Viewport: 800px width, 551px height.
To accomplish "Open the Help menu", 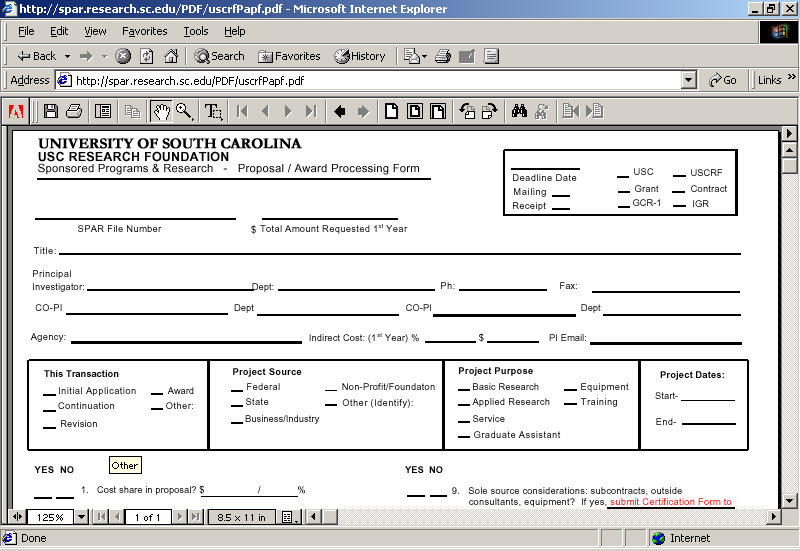I will click(235, 31).
